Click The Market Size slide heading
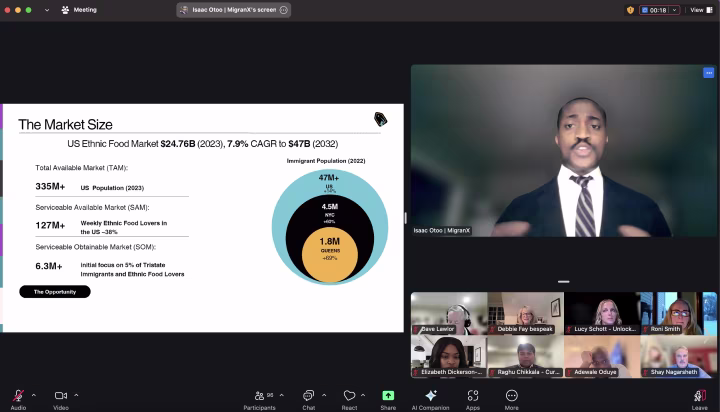The height and width of the screenshot is (412, 720). click(65, 124)
